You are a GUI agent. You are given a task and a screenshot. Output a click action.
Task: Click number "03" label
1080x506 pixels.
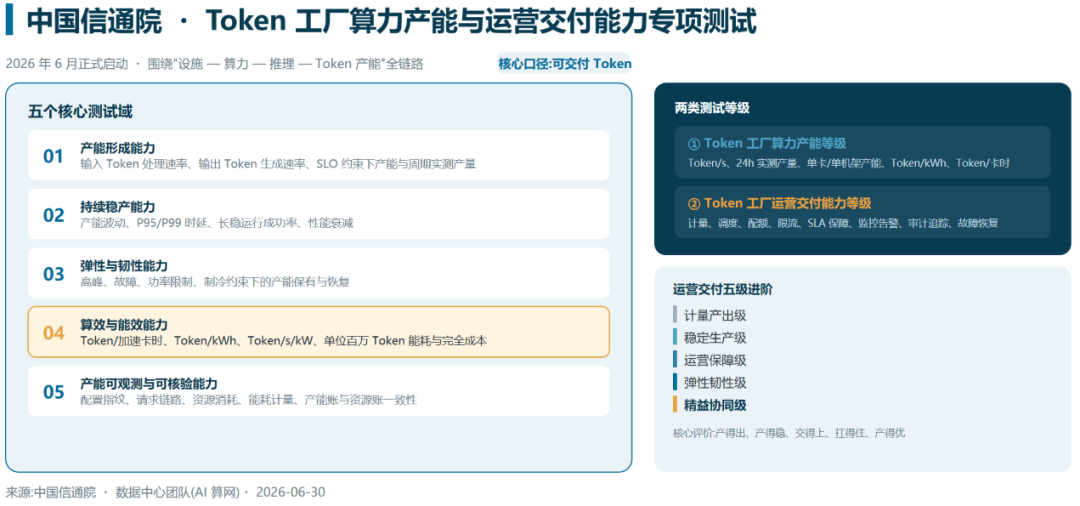(x=53, y=274)
